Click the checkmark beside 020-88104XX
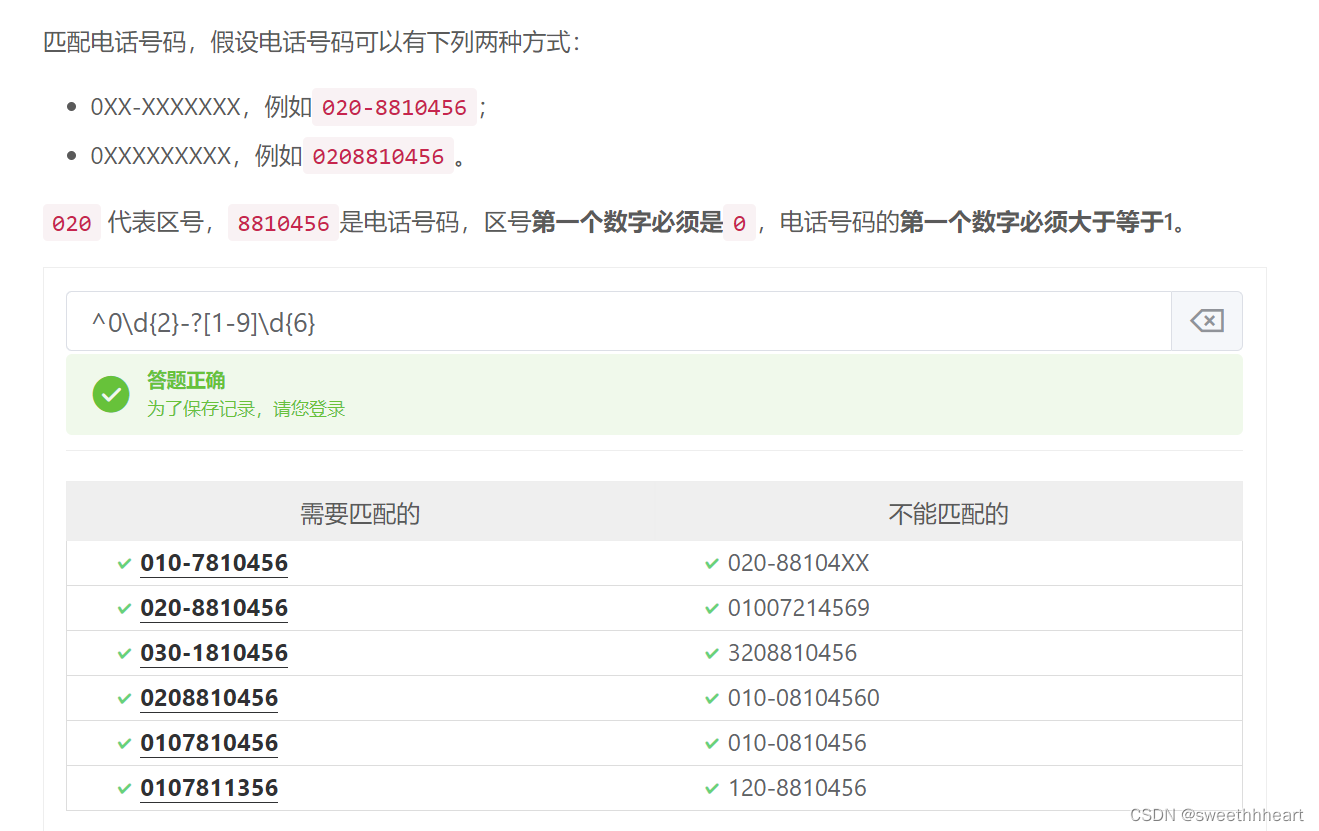The width and height of the screenshot is (1319, 831). (x=712, y=564)
